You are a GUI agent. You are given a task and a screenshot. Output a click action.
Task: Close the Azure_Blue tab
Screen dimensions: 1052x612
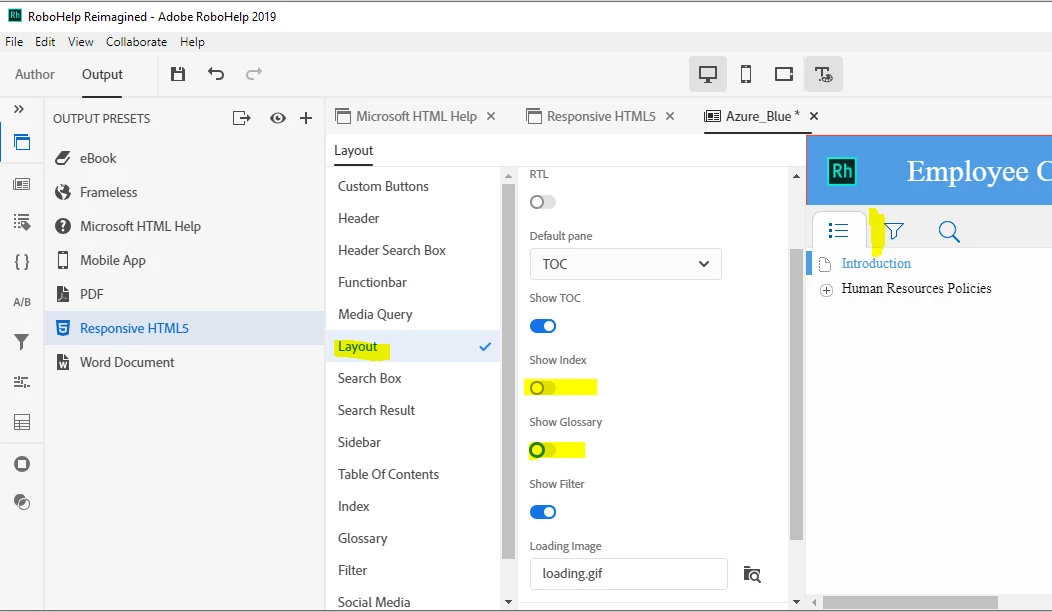[814, 116]
